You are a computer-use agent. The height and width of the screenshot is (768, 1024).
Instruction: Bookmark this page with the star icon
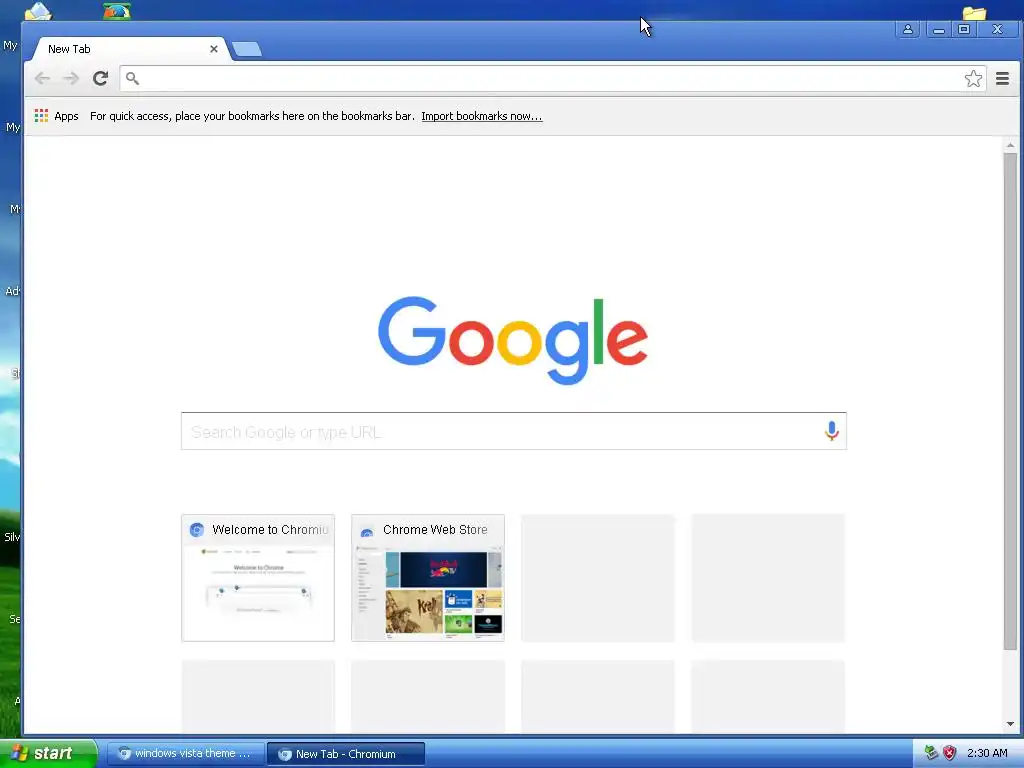[973, 78]
